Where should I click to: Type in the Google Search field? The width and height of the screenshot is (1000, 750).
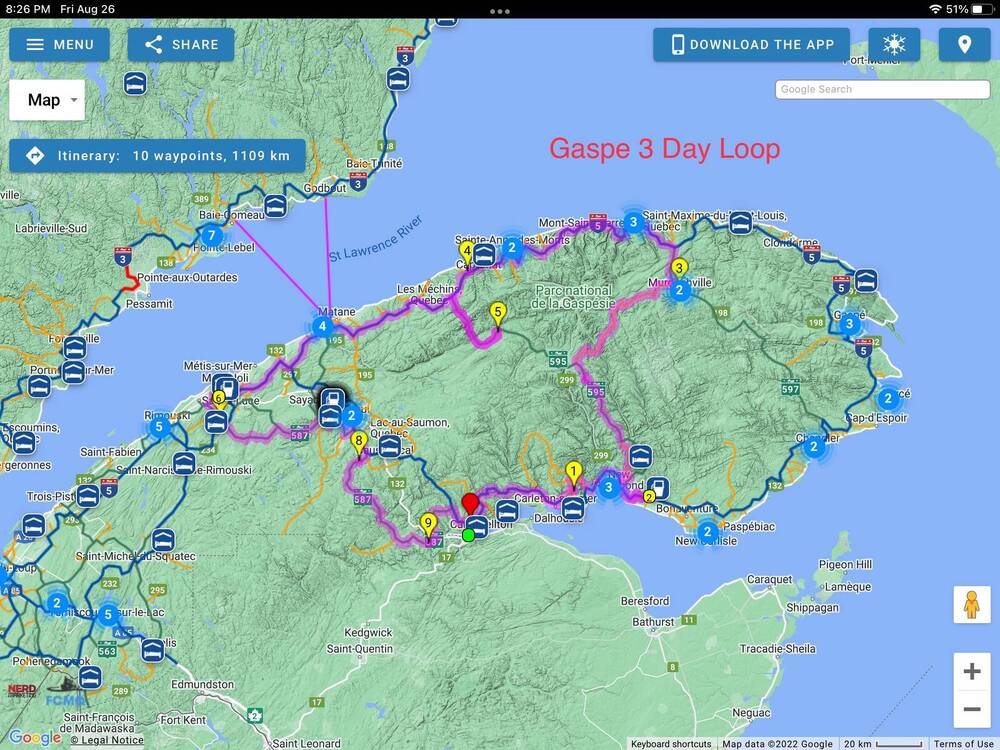[882, 89]
